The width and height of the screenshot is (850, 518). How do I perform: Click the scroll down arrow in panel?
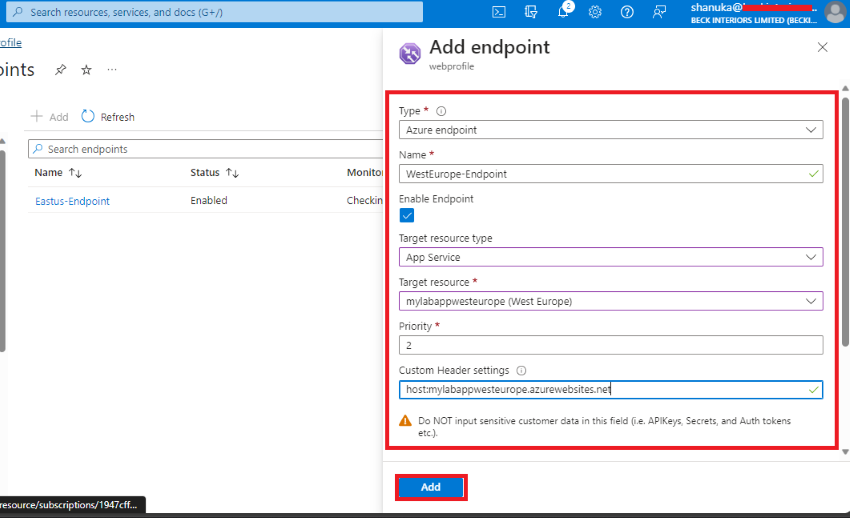[x=845, y=452]
